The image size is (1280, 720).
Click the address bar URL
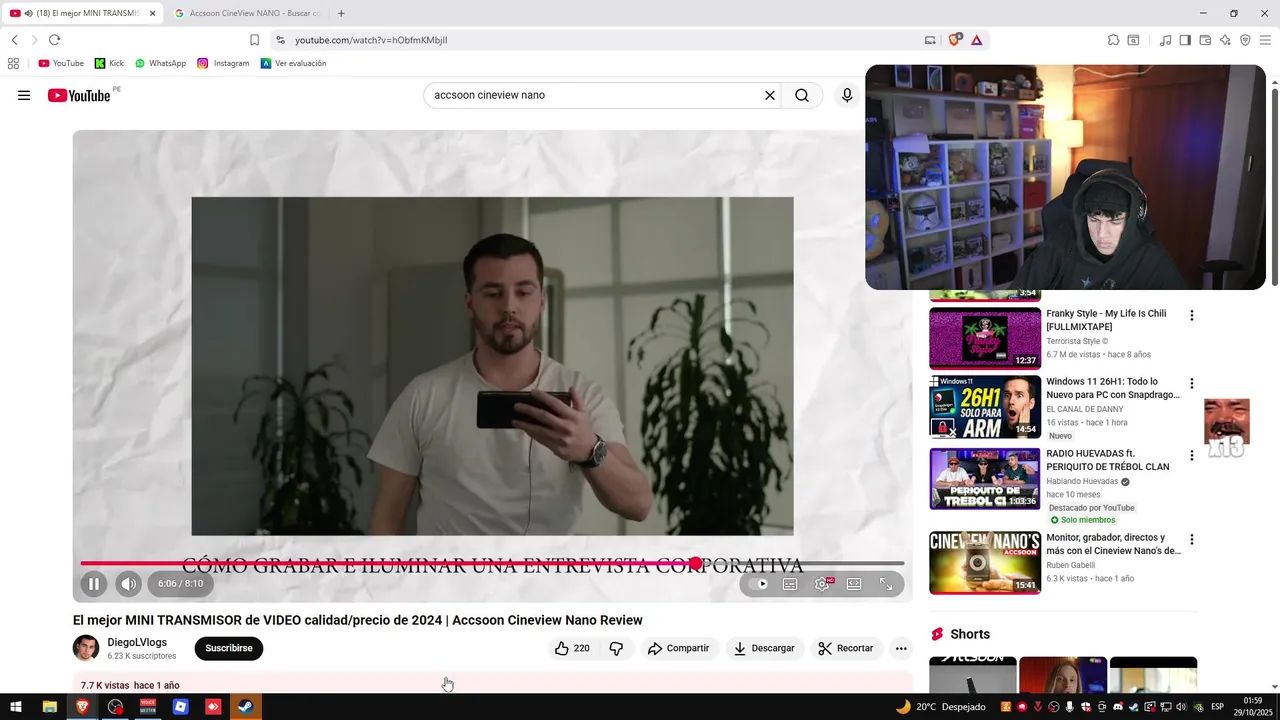pos(371,40)
